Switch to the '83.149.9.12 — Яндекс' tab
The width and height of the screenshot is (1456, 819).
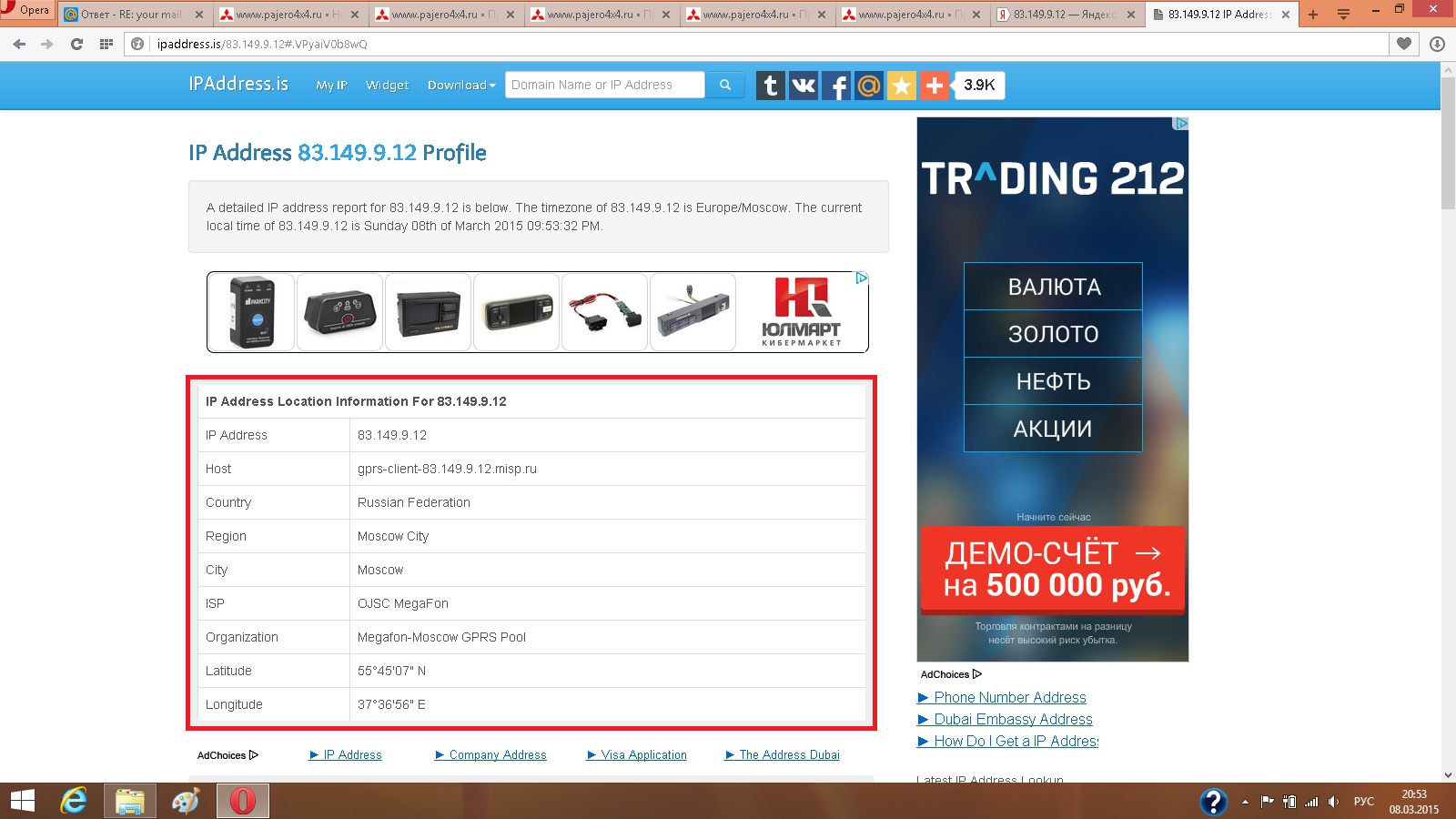pos(1067,15)
